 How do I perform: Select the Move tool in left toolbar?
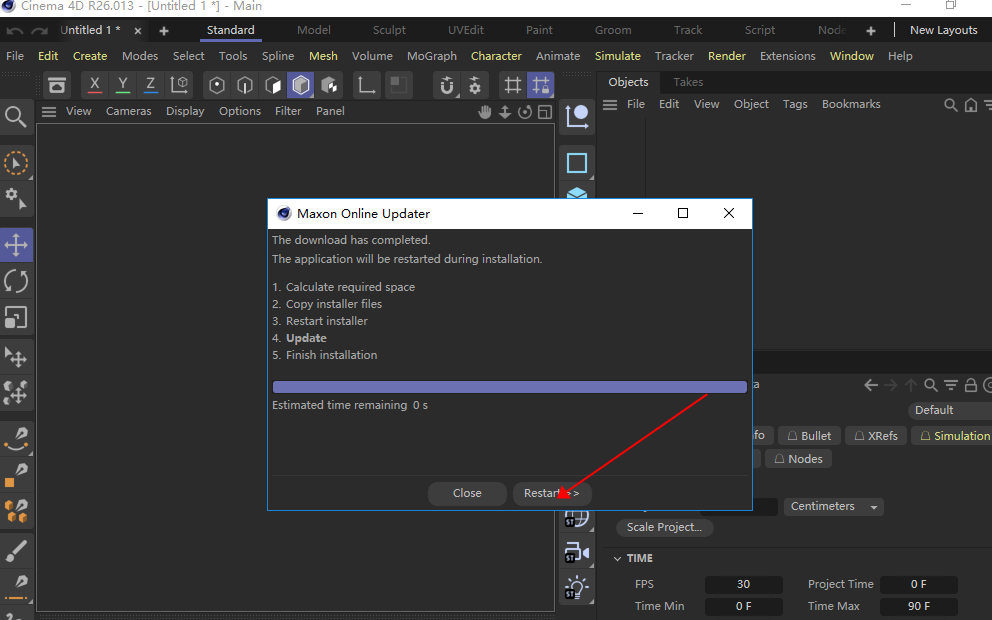pos(16,244)
